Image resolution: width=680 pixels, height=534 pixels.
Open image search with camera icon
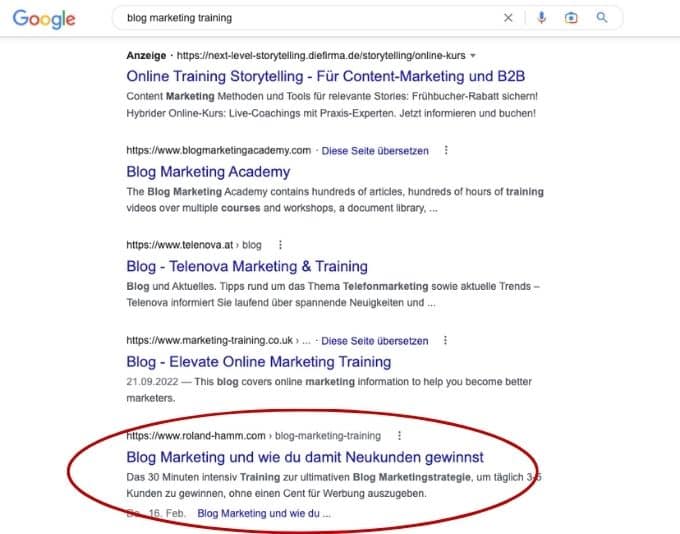571,18
